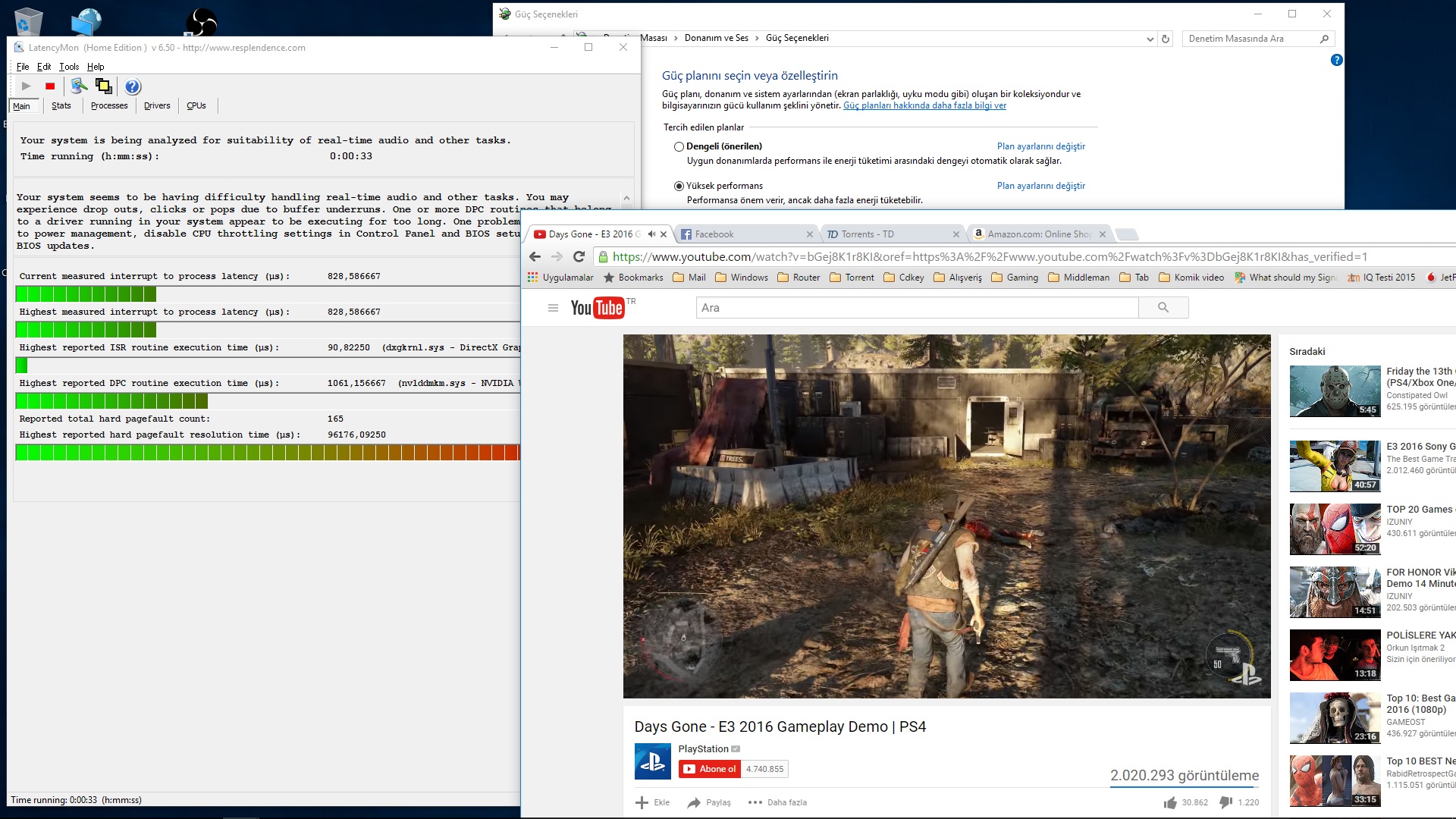Open Uygulamalar apps shortcut in bookmarks bar
1456x819 pixels.
560,278
